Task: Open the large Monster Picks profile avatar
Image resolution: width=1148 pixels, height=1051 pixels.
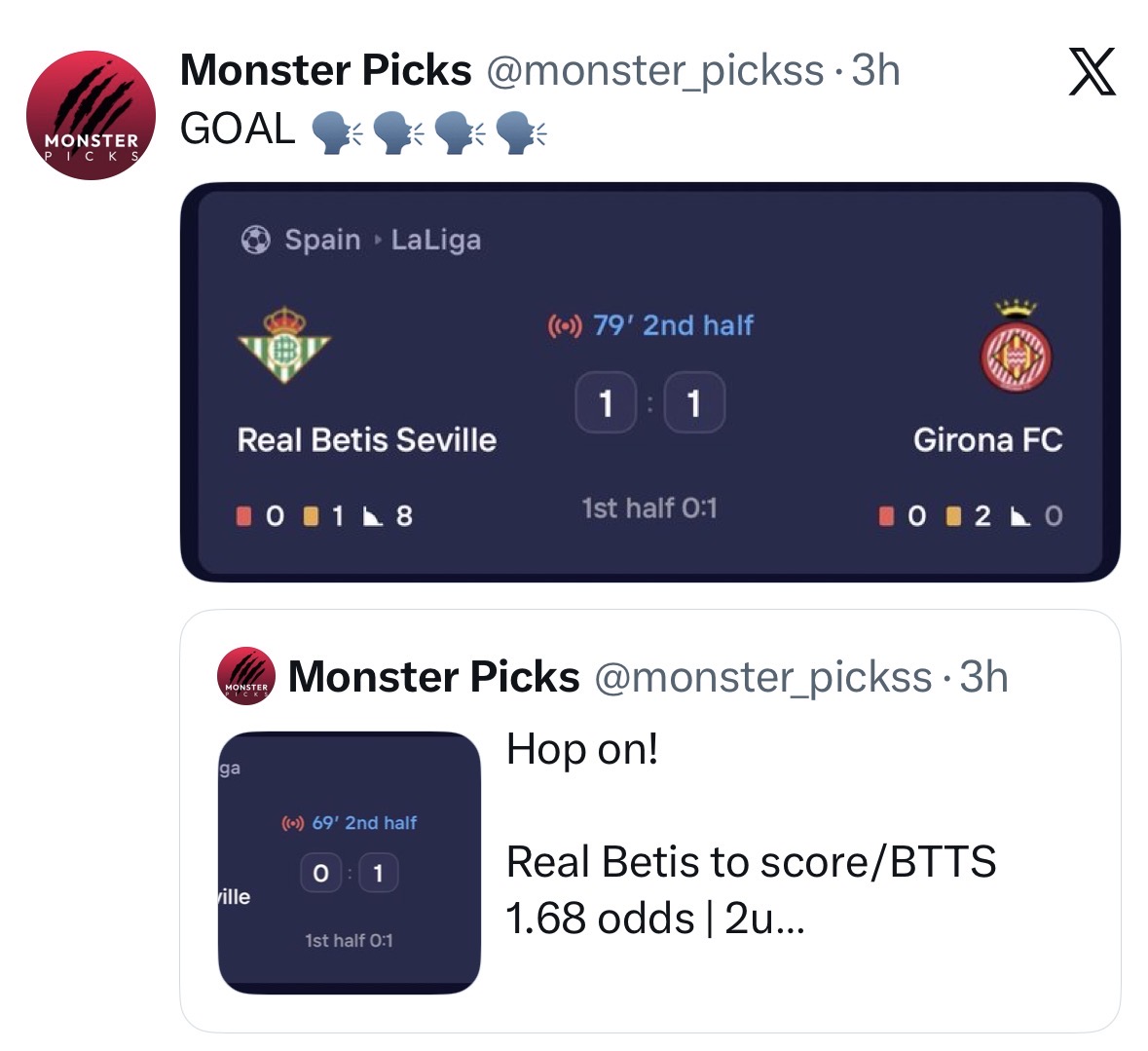Action: (x=91, y=115)
